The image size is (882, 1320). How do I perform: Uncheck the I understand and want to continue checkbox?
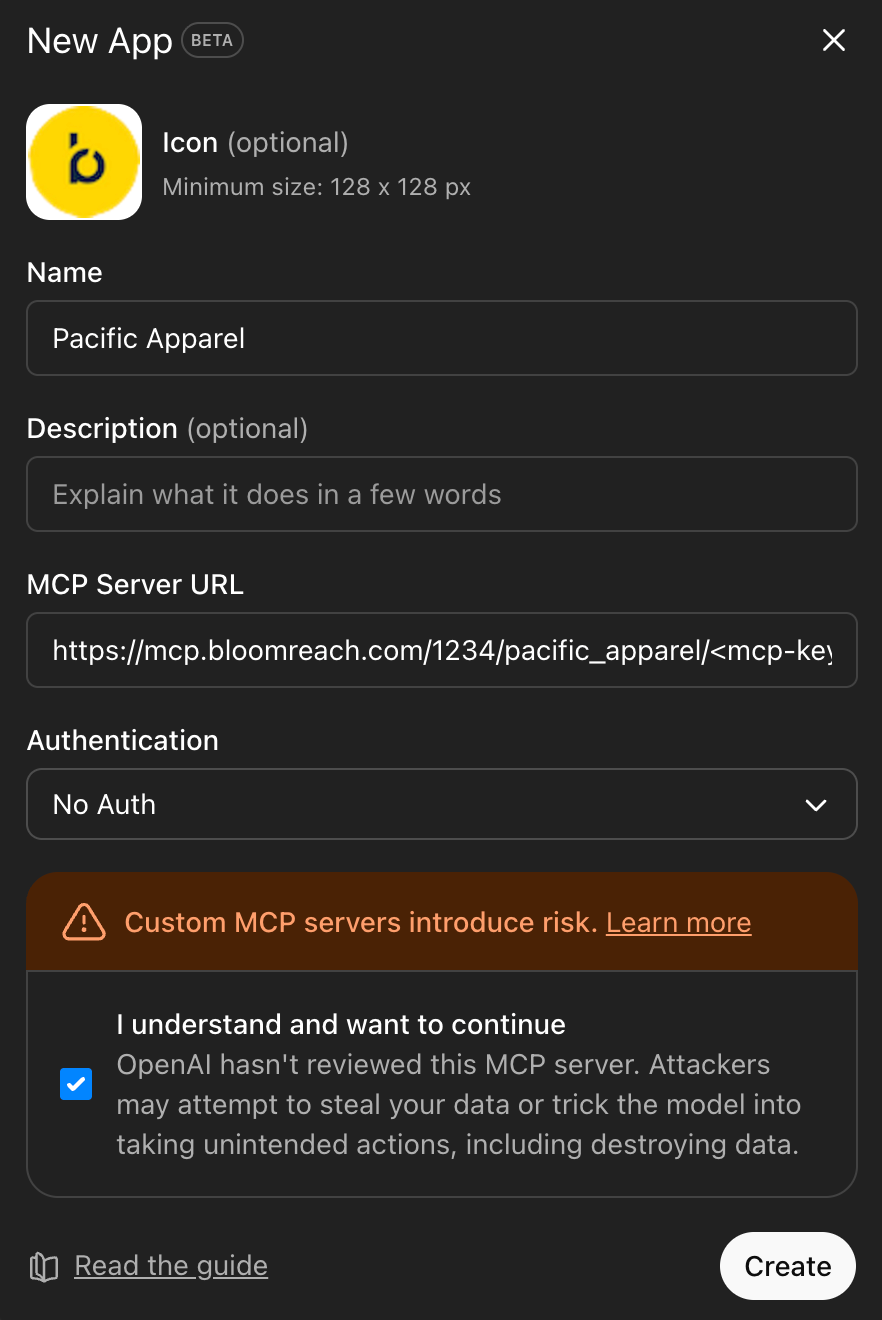point(76,1083)
